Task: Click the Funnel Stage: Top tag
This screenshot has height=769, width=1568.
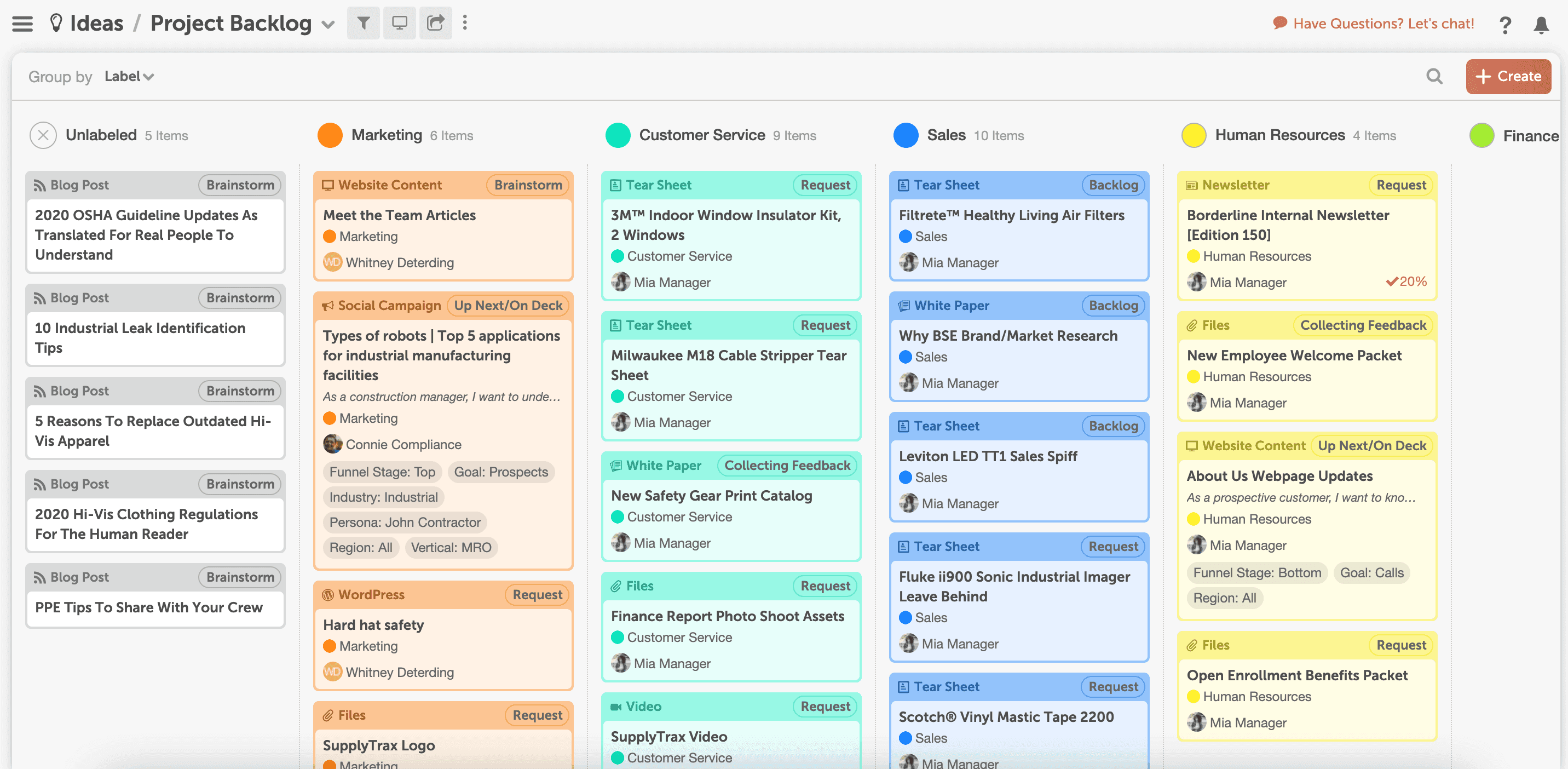Action: click(382, 472)
